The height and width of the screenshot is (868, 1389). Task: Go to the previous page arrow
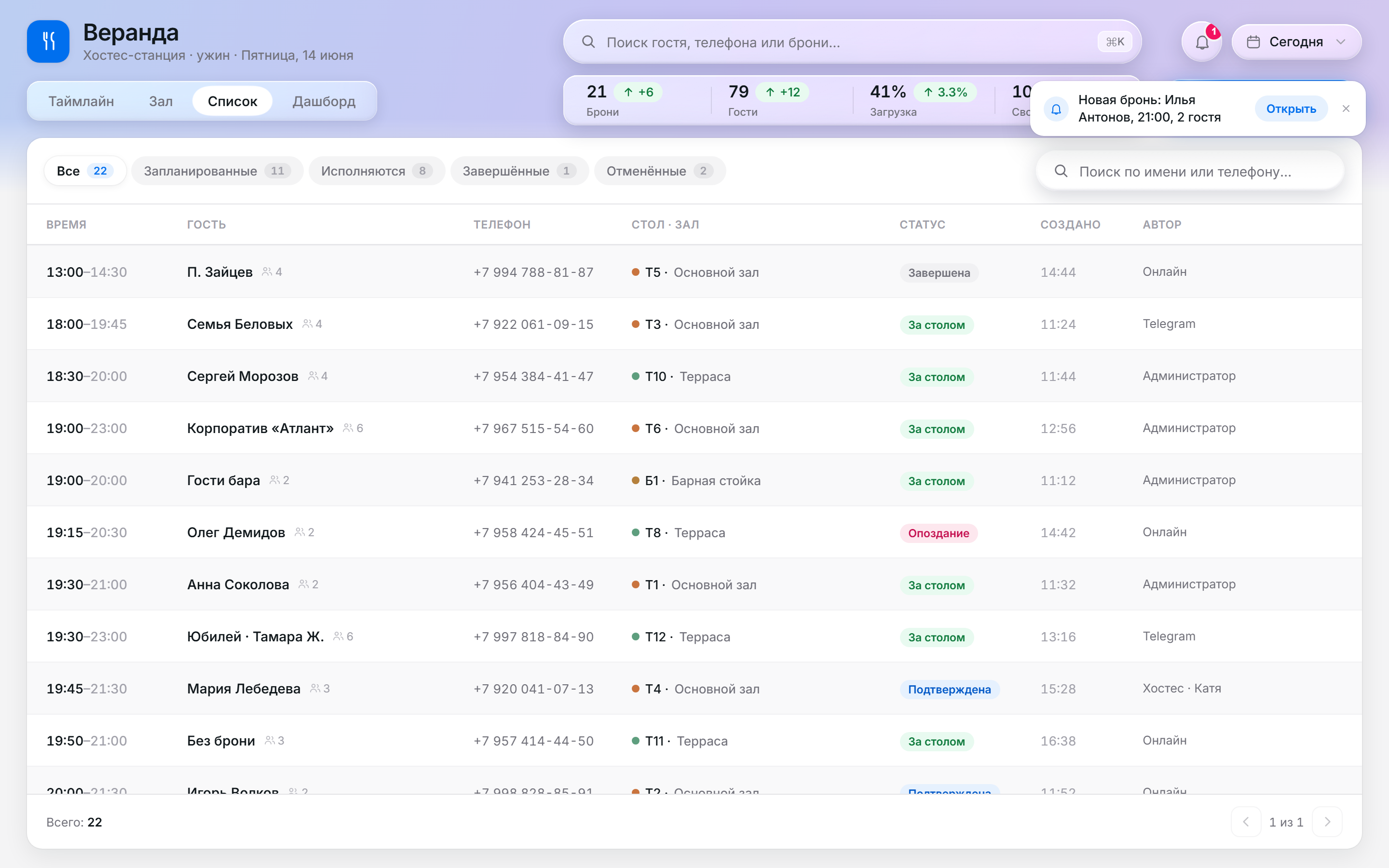pyautogui.click(x=1246, y=822)
